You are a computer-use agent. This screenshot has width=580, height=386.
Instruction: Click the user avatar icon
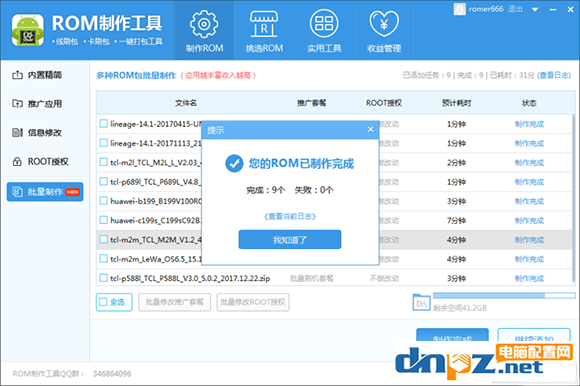[x=459, y=9]
